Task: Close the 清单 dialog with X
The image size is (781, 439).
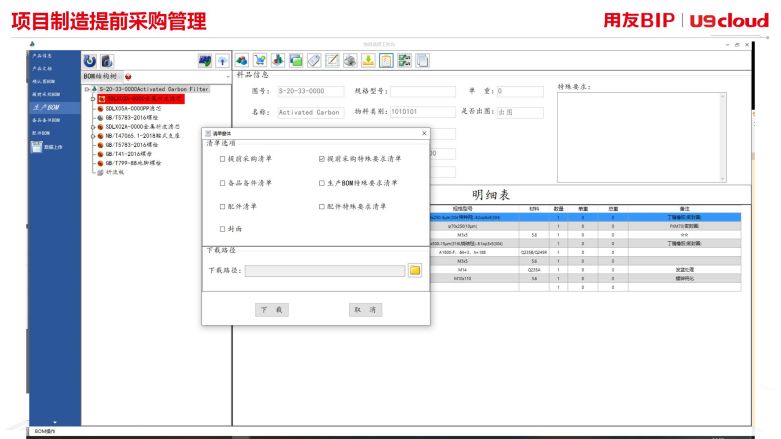Action: tap(424, 133)
